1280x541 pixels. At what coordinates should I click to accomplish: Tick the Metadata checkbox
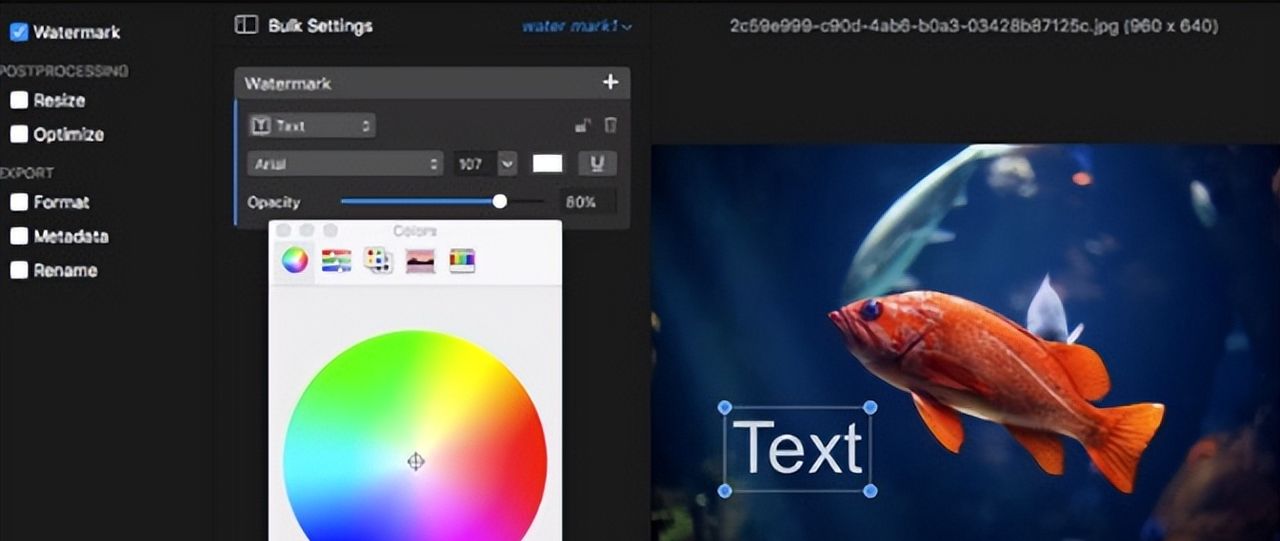coord(19,237)
